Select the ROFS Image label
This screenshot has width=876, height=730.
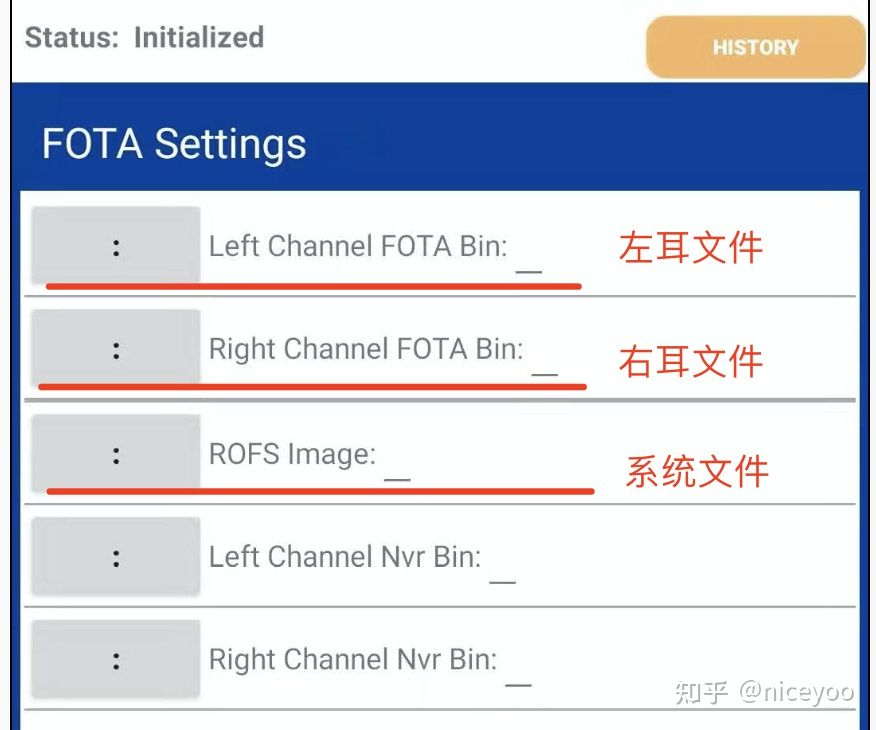[x=292, y=454]
